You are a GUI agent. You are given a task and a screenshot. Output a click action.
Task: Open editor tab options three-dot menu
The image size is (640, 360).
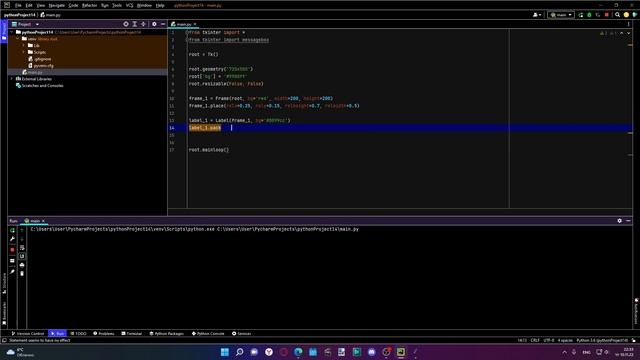coord(629,24)
